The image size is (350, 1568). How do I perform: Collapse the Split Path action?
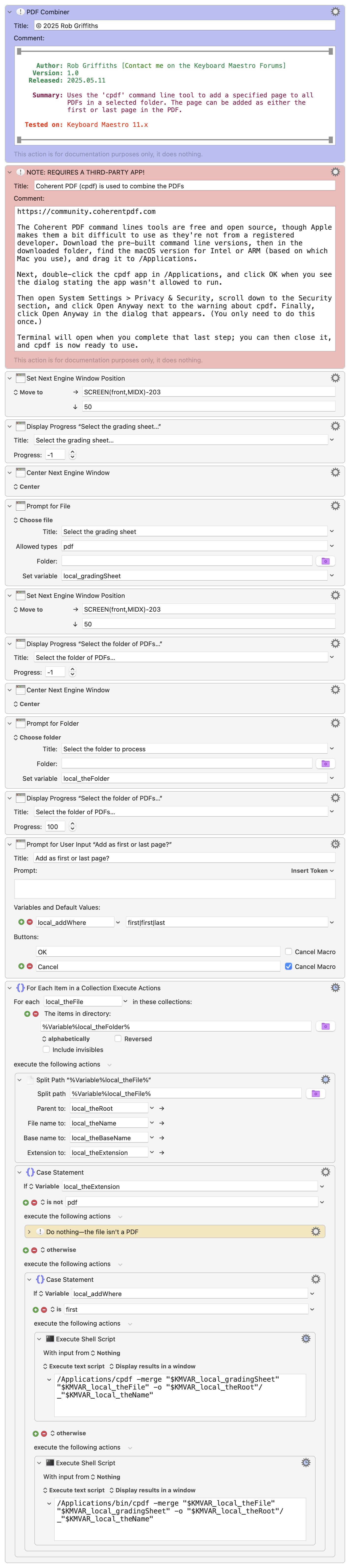(19, 1080)
